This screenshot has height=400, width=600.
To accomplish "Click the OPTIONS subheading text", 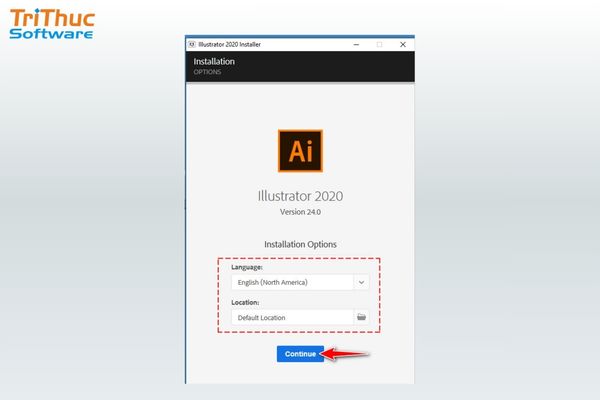I will pyautogui.click(x=207, y=72).
